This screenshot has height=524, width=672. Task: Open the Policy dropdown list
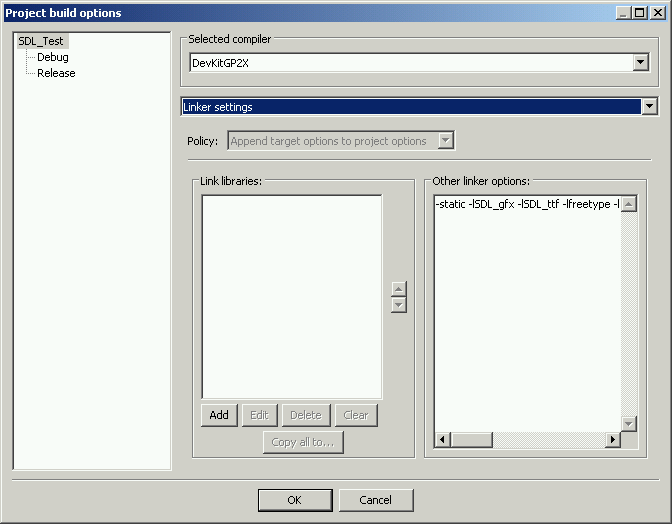446,141
